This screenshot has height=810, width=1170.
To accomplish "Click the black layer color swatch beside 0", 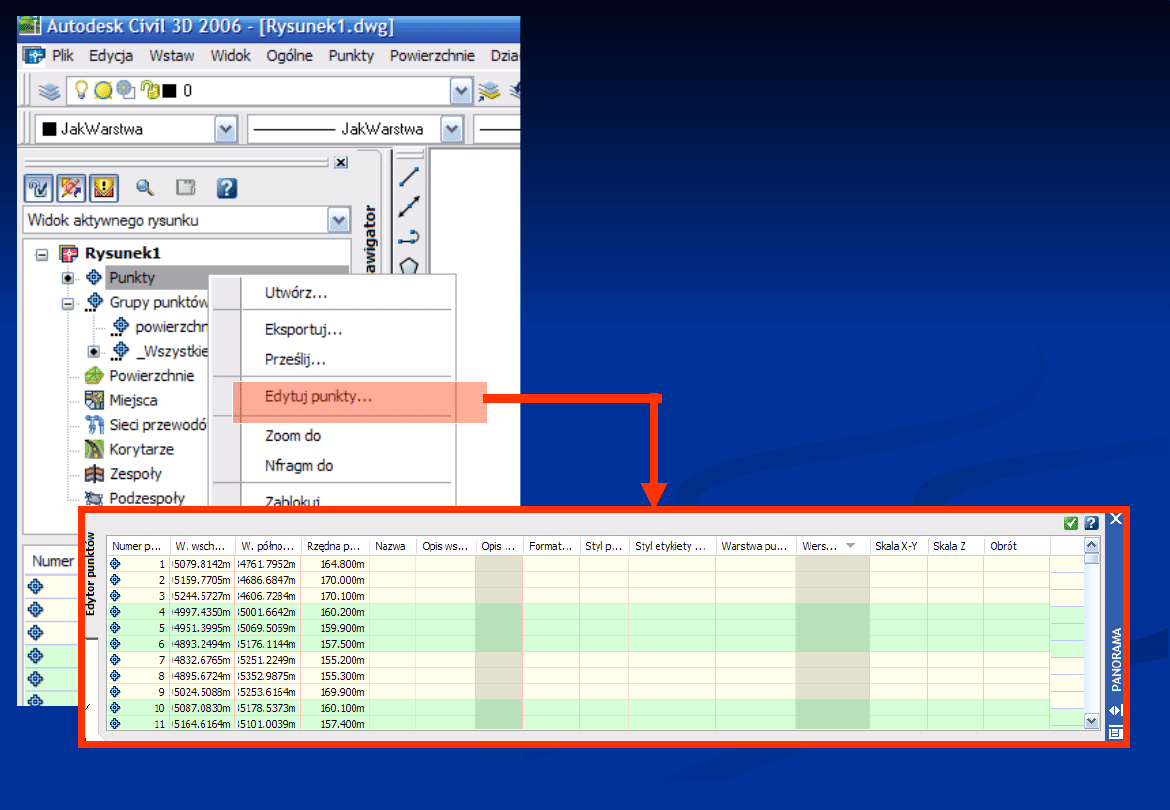I will tap(169, 91).
